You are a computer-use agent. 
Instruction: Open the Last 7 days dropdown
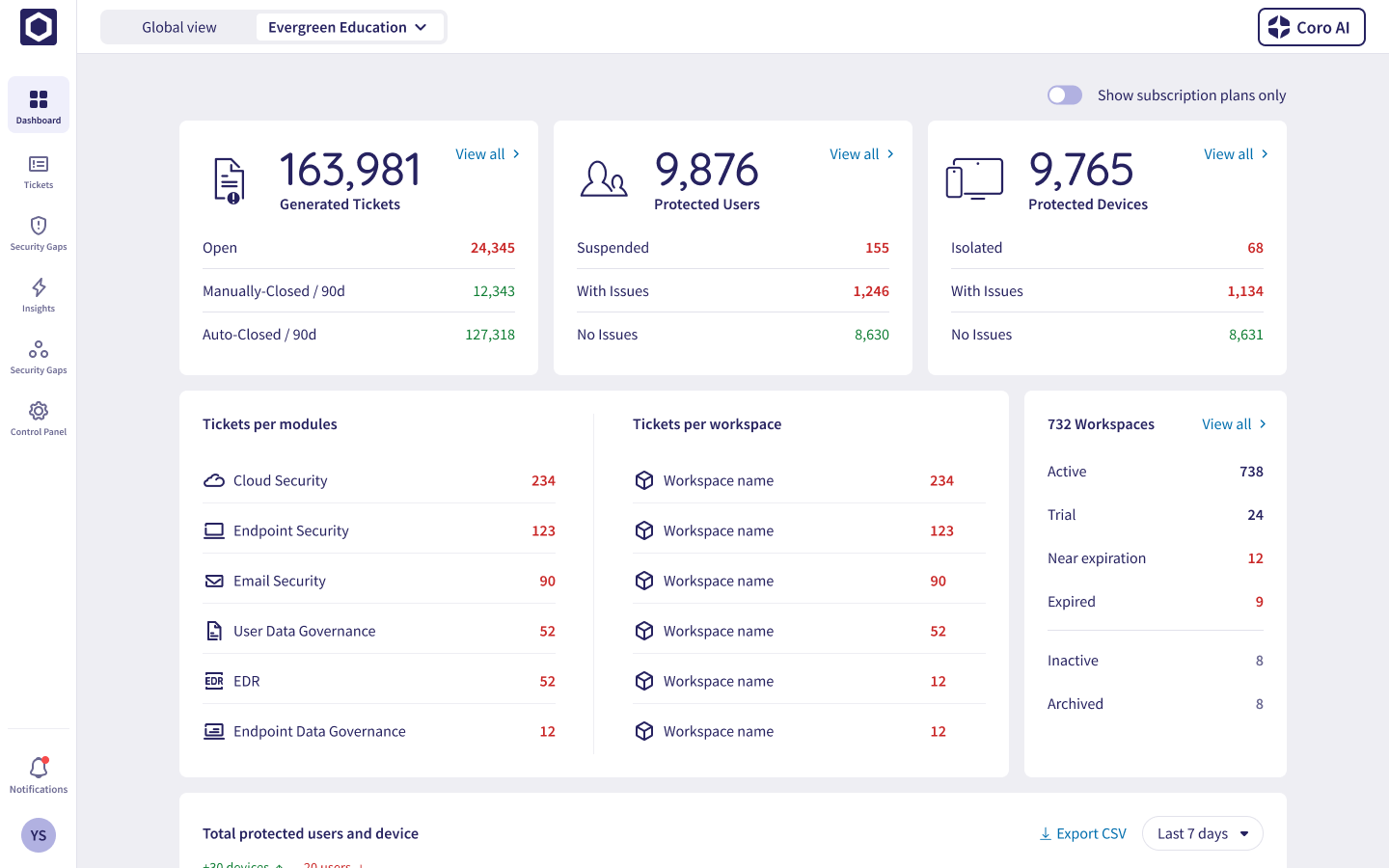coord(1202,833)
